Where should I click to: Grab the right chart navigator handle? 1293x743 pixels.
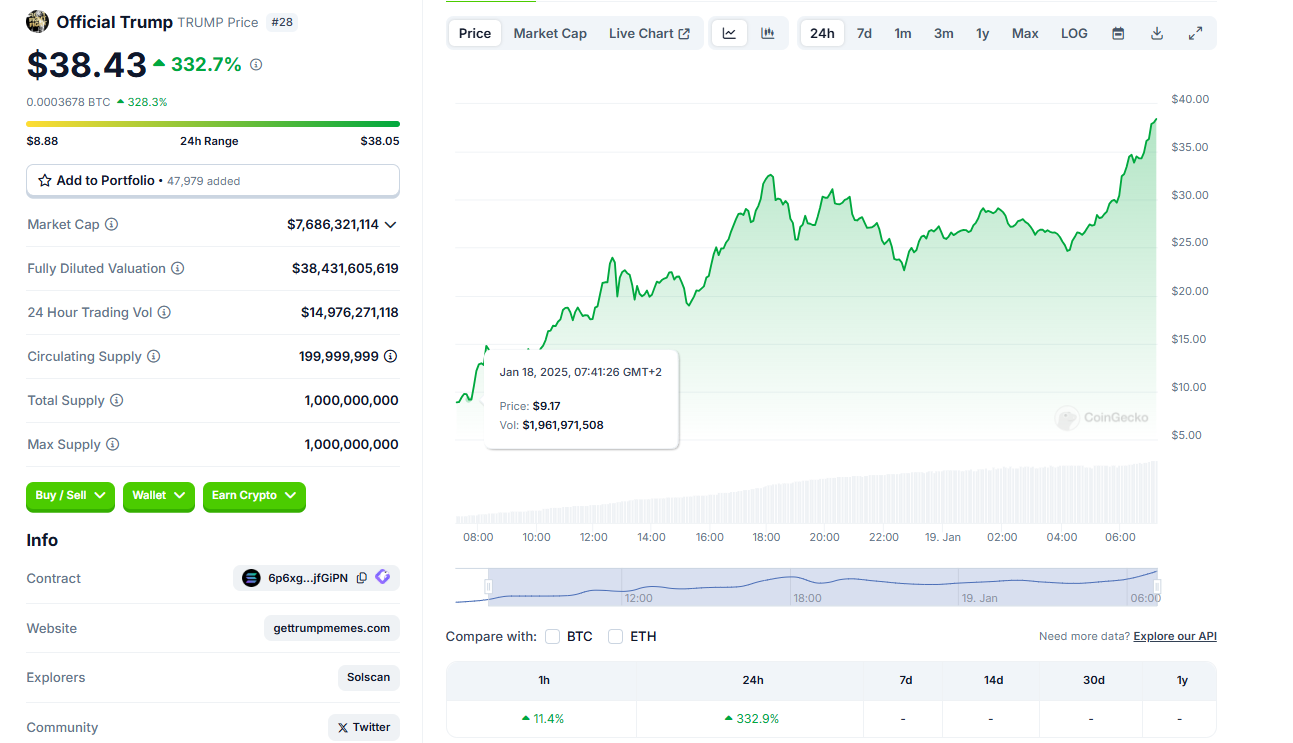tap(1158, 587)
